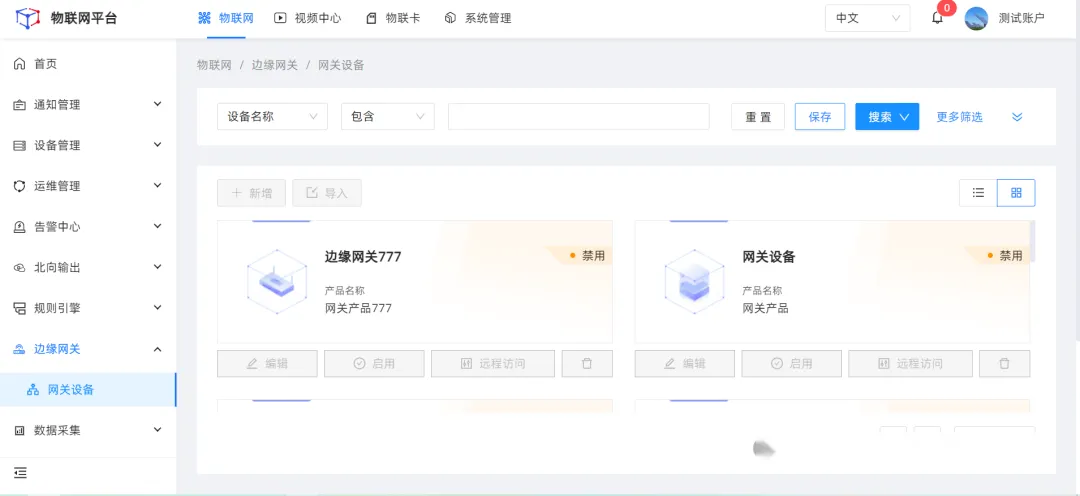Viewport: 1080px width, 496px height.
Task: Collapse the 边缘网关 menu chevron
Action: (x=158, y=349)
